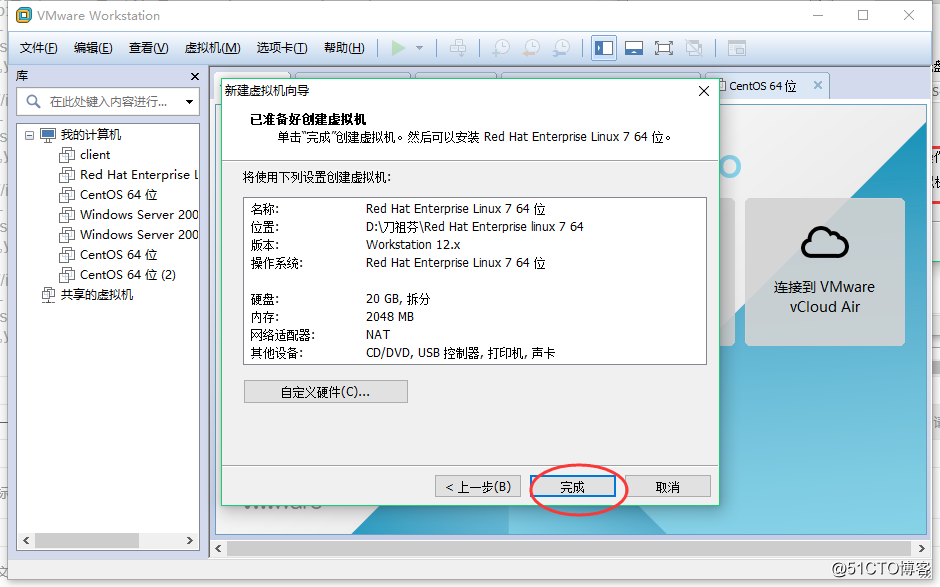
Task: Click the 取消 cancel button
Action: (667, 486)
